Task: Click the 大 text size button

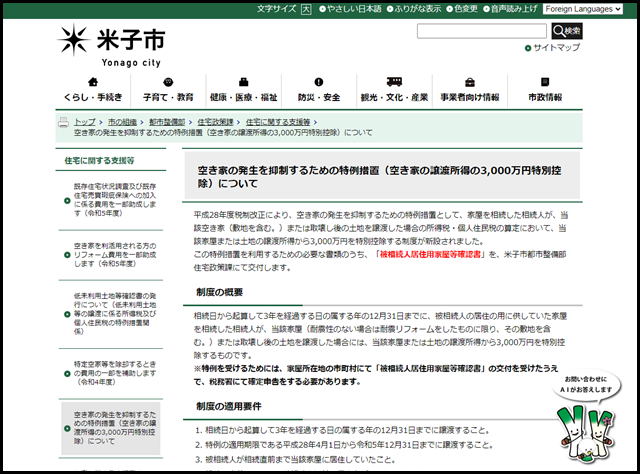Action: 306,9
